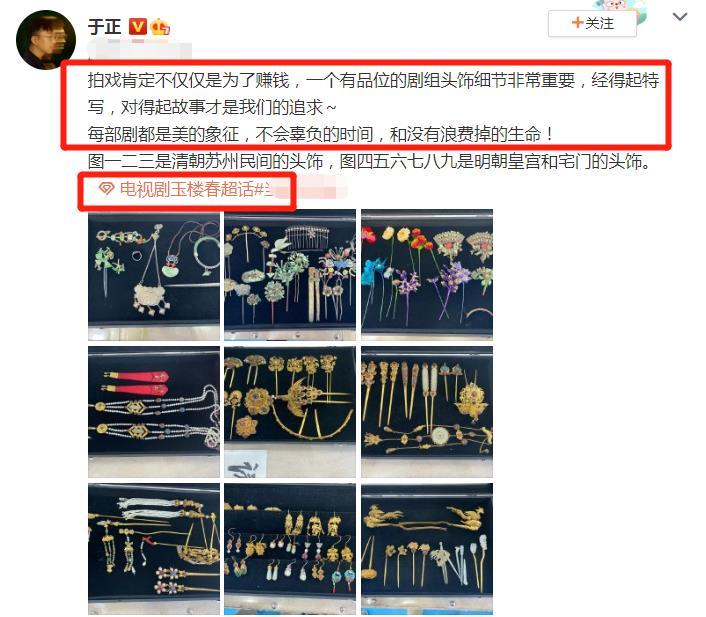Click the blurred timestamp under the username
The width and height of the screenshot is (706, 617).
point(140,49)
